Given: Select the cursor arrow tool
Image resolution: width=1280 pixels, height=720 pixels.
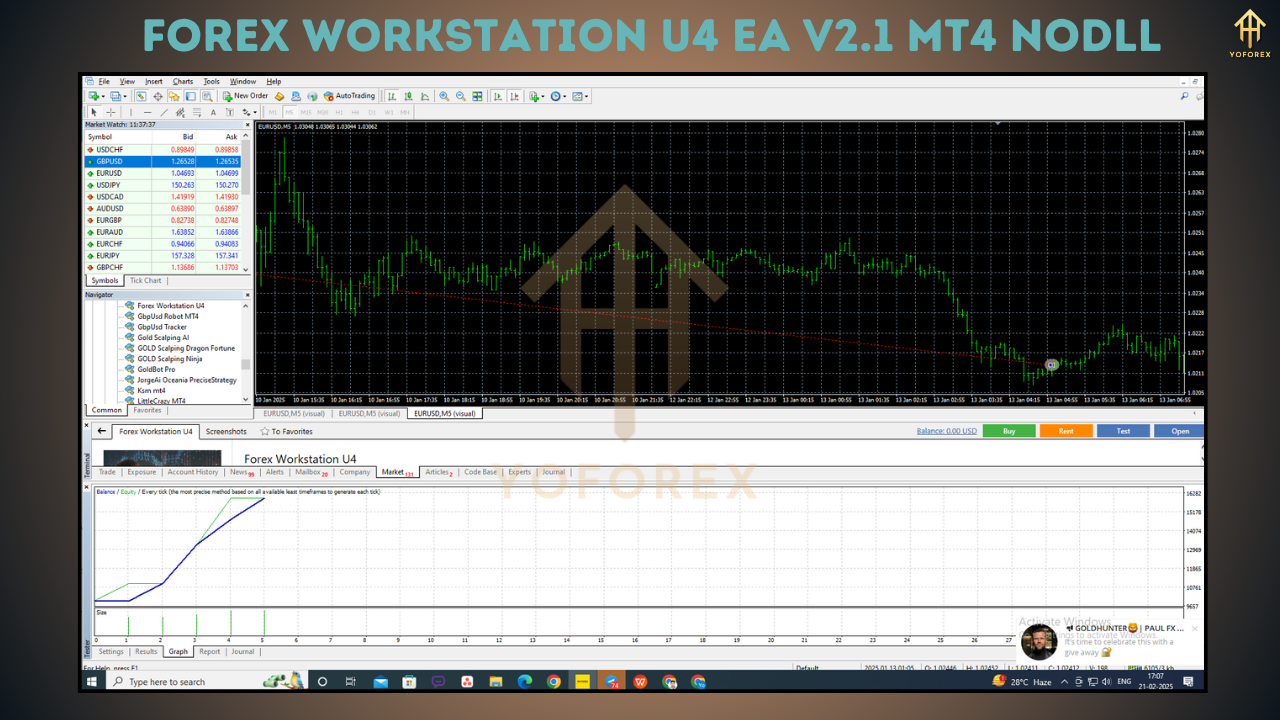Looking at the screenshot, I should (92, 112).
